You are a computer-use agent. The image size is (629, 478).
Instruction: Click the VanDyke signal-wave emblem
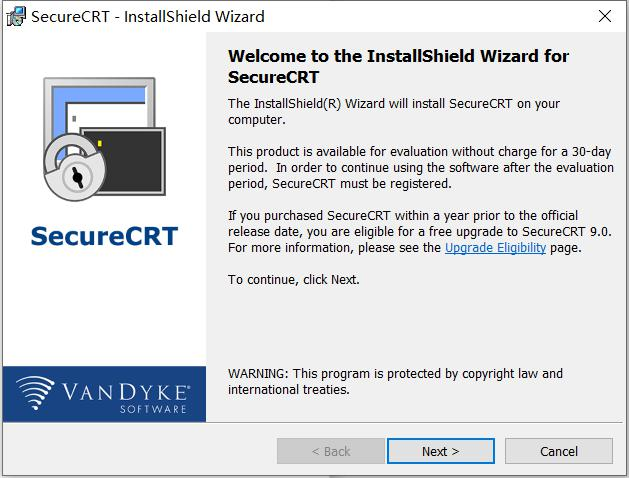[38, 391]
